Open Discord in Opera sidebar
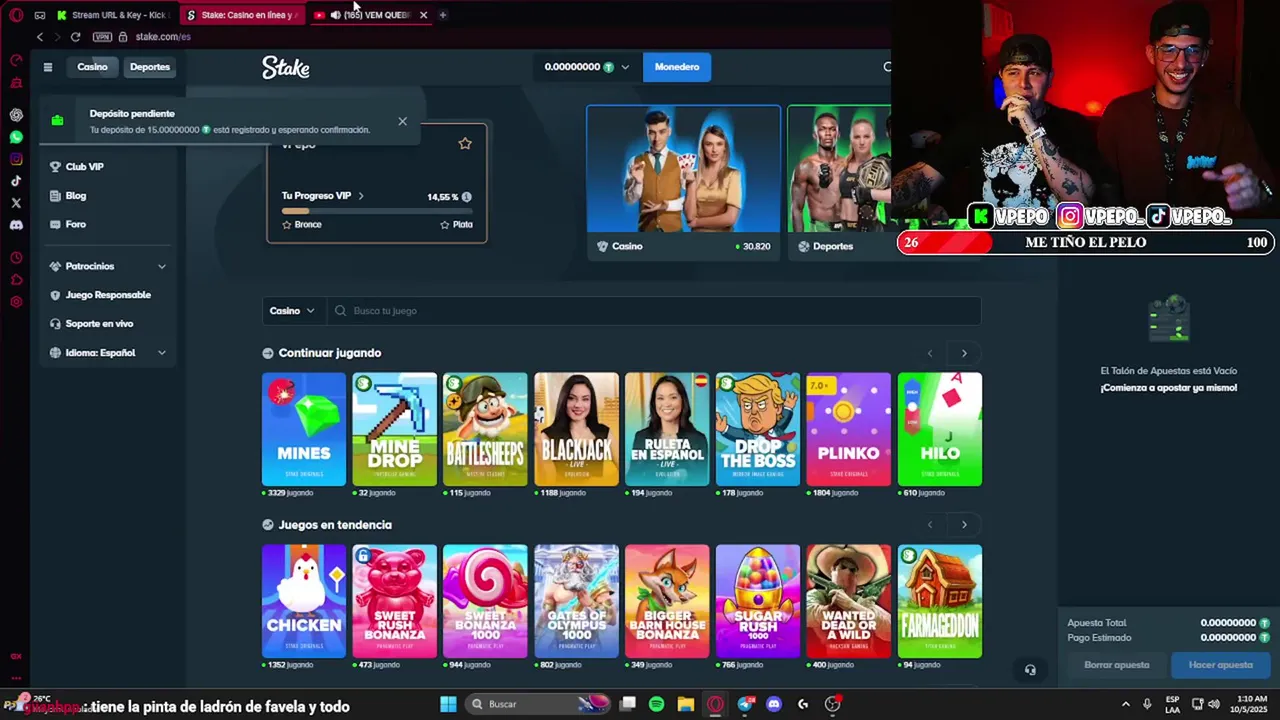Screen dimensions: 1280x720 click(16, 225)
